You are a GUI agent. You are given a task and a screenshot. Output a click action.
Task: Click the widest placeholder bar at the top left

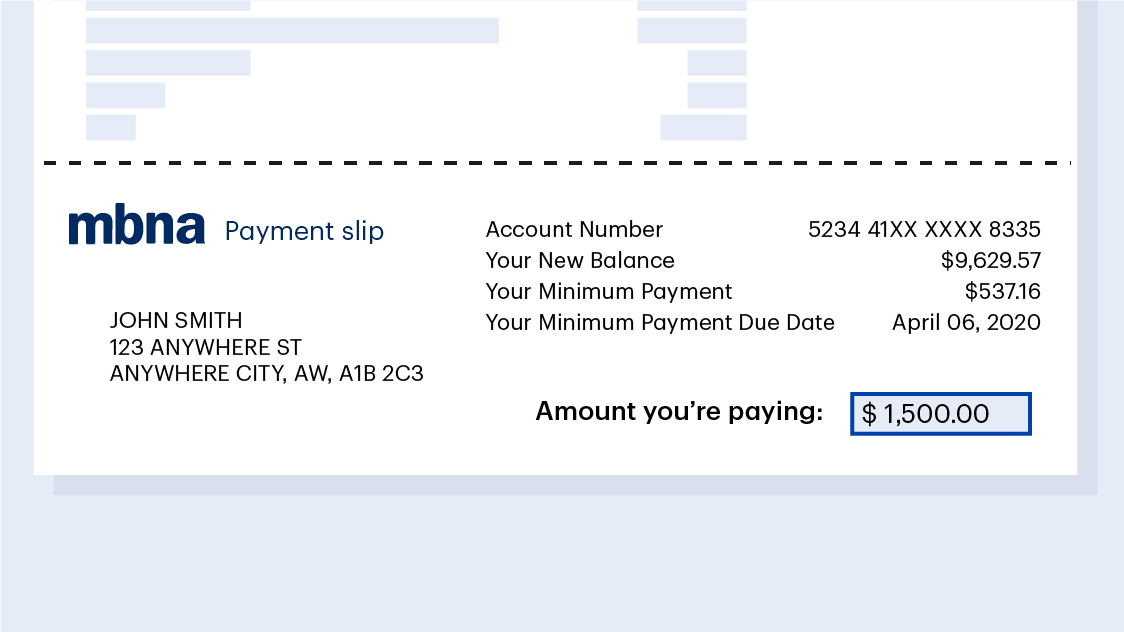[x=292, y=31]
